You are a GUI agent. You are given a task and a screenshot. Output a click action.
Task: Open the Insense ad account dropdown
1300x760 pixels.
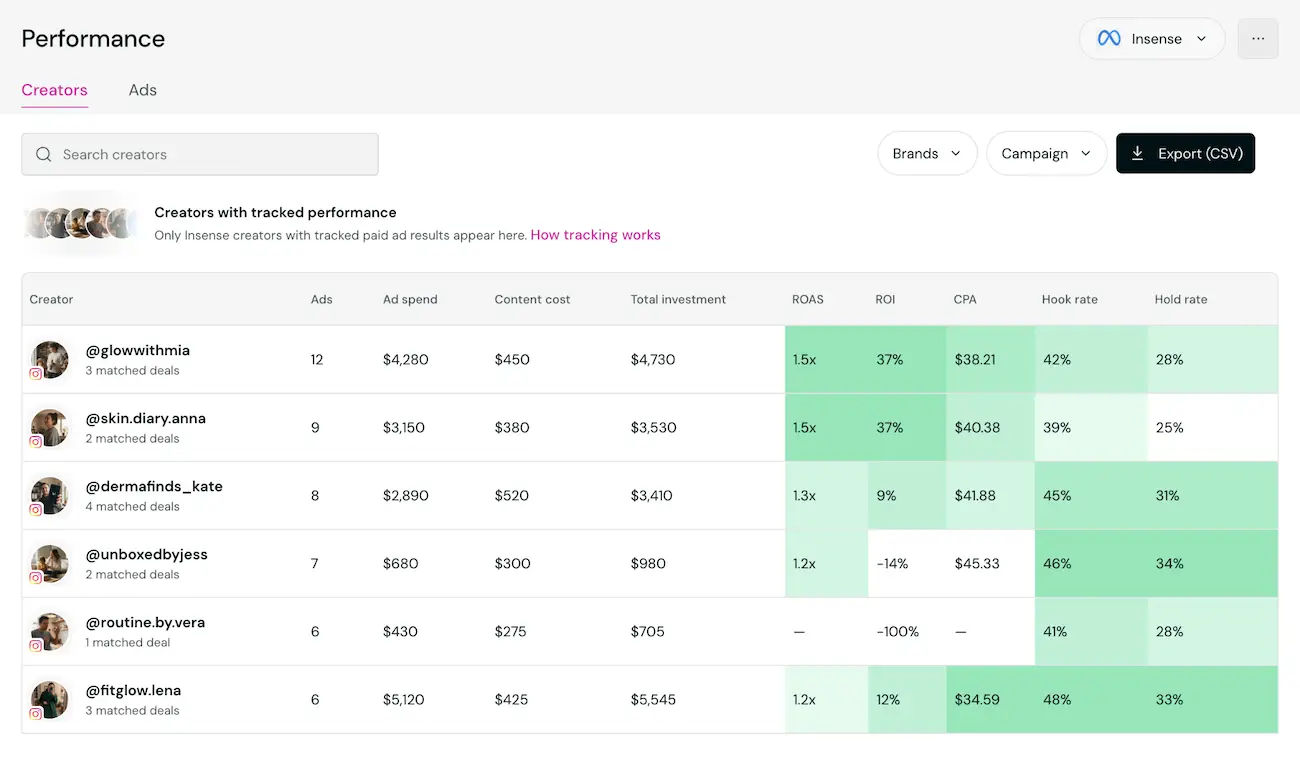pyautogui.click(x=1152, y=39)
